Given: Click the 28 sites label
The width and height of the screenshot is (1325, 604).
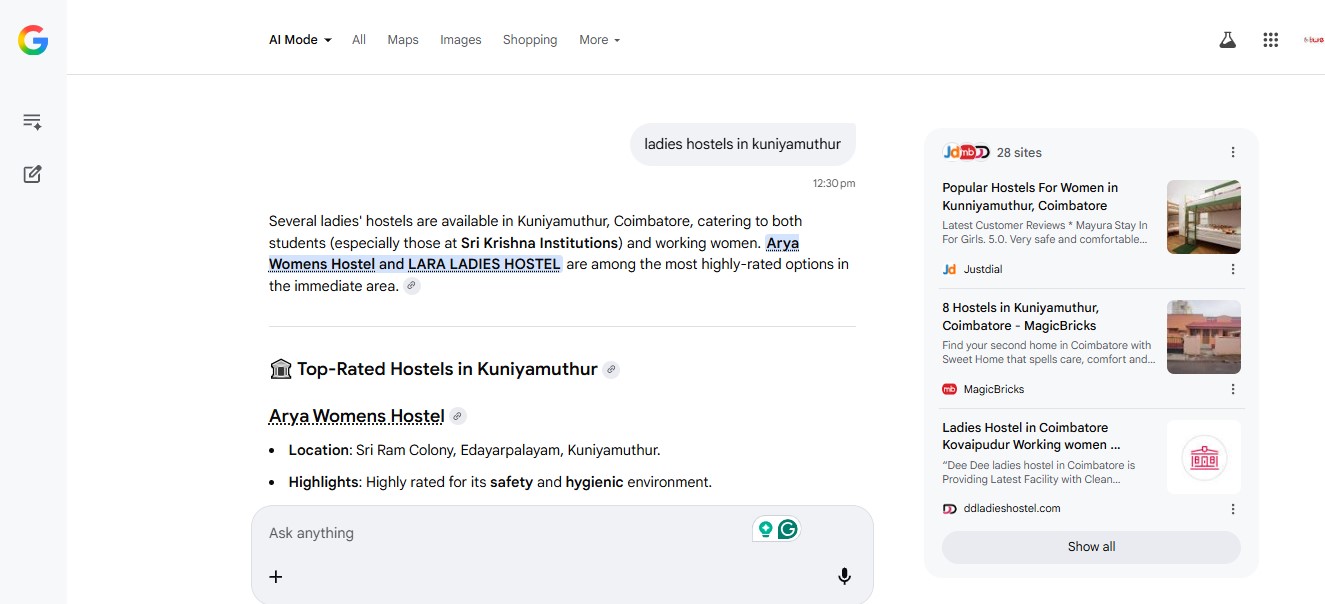Looking at the screenshot, I should (x=1019, y=152).
